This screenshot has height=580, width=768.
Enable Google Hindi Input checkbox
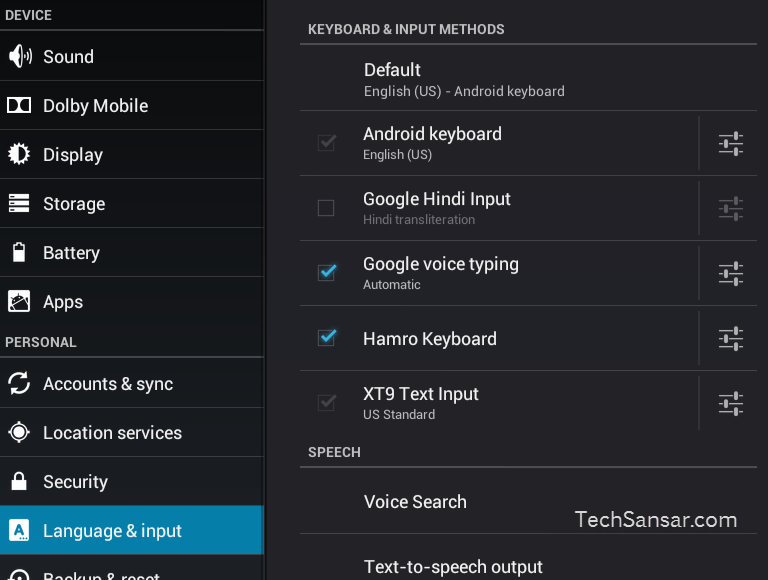326,208
